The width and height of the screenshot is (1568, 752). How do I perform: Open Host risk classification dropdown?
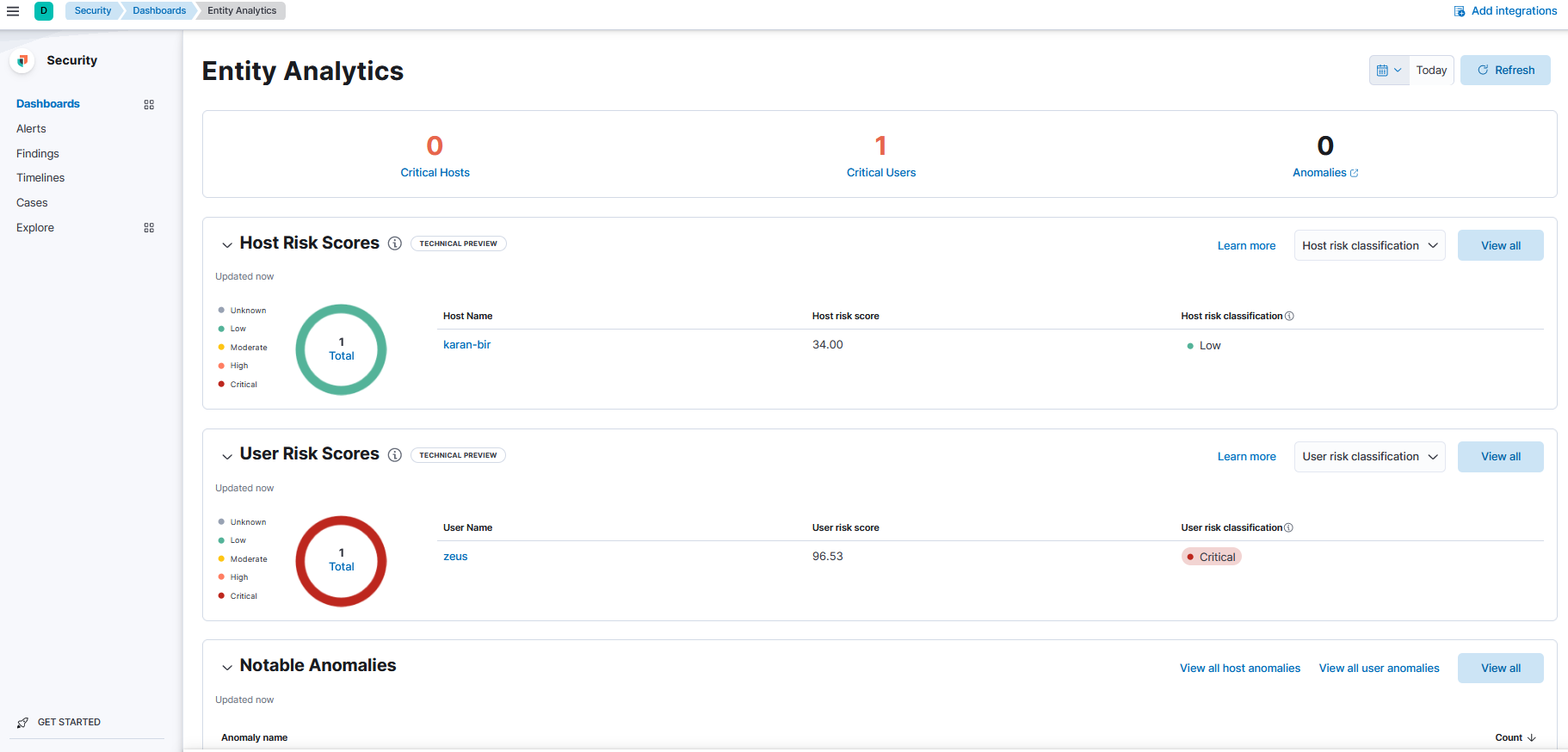tap(1369, 245)
